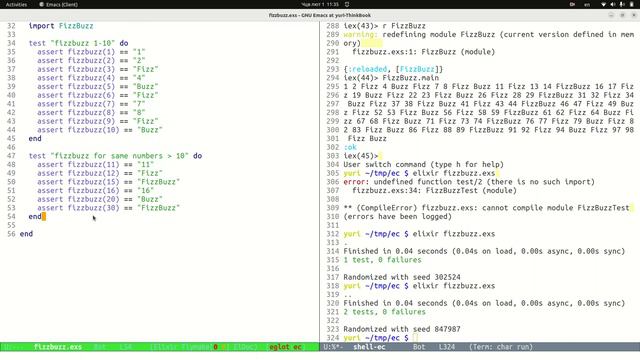Click the 'import FizzBuzz' line
640x360 pixels.
click(x=61, y=26)
